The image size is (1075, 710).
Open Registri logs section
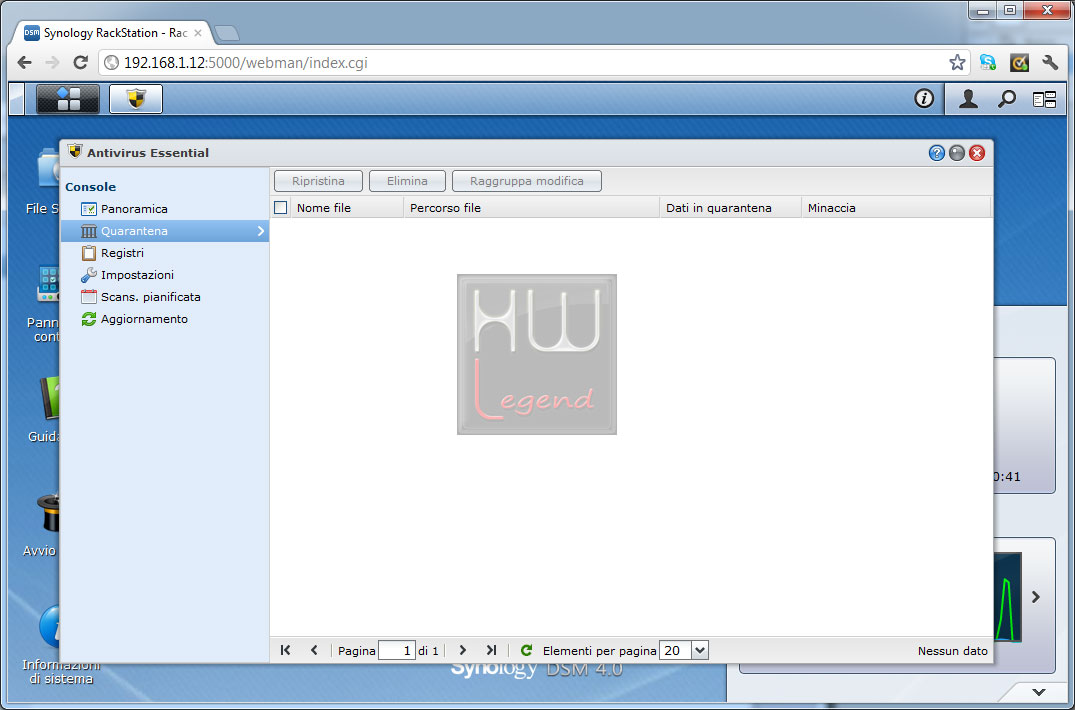(x=165, y=253)
